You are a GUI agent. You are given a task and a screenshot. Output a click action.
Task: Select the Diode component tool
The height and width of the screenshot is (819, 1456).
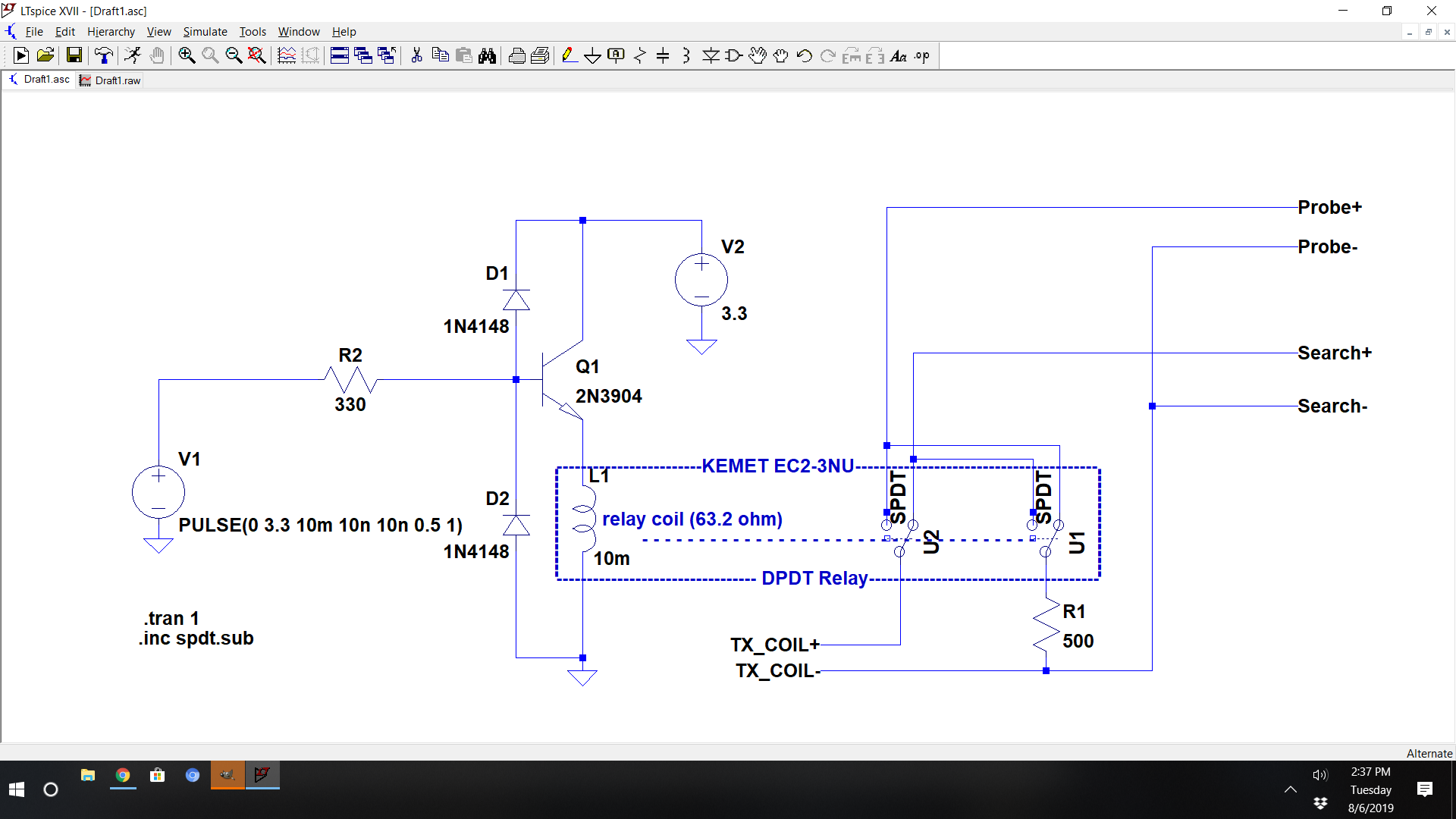pos(711,55)
